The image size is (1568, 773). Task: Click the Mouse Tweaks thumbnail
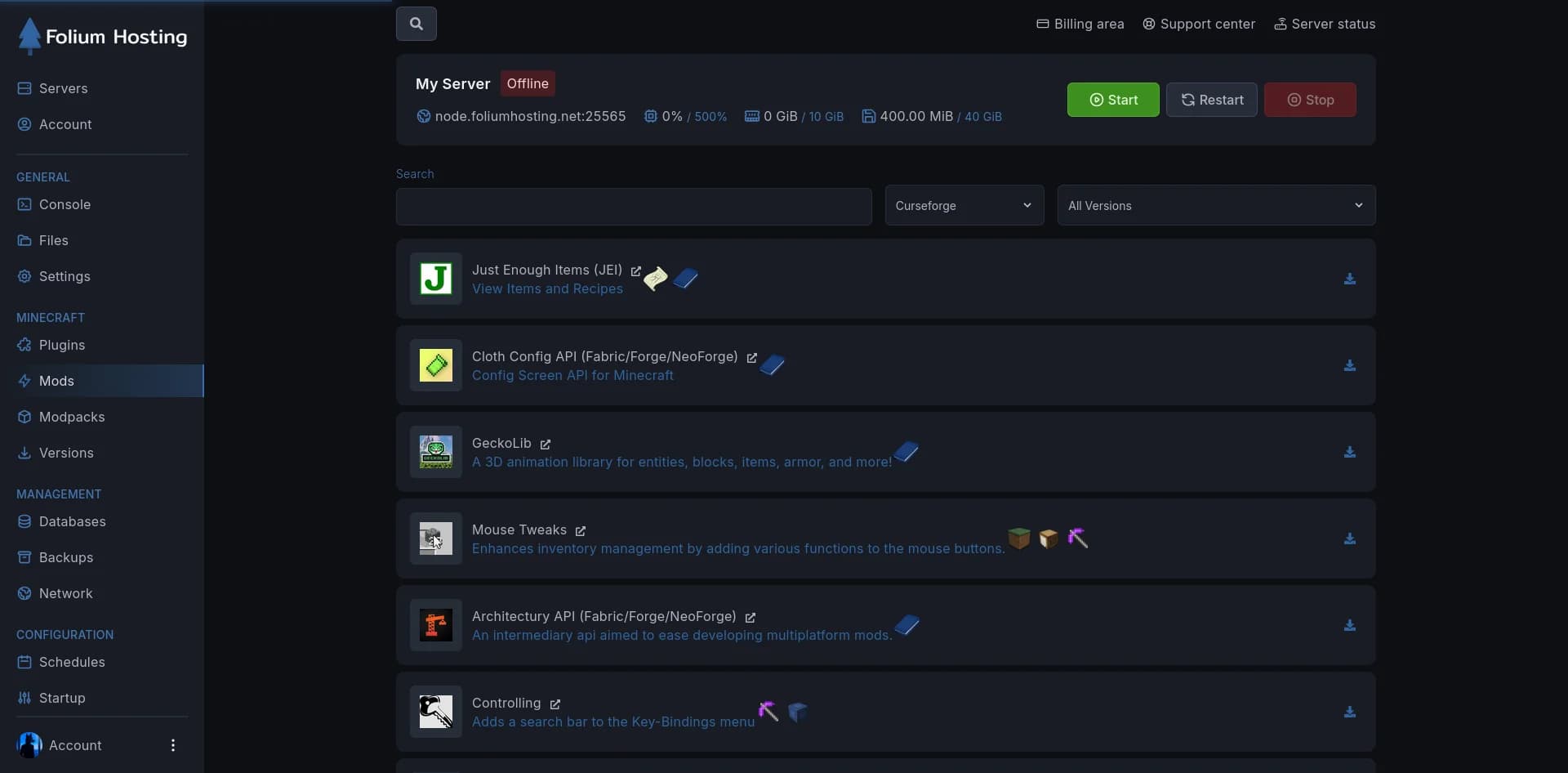click(436, 538)
